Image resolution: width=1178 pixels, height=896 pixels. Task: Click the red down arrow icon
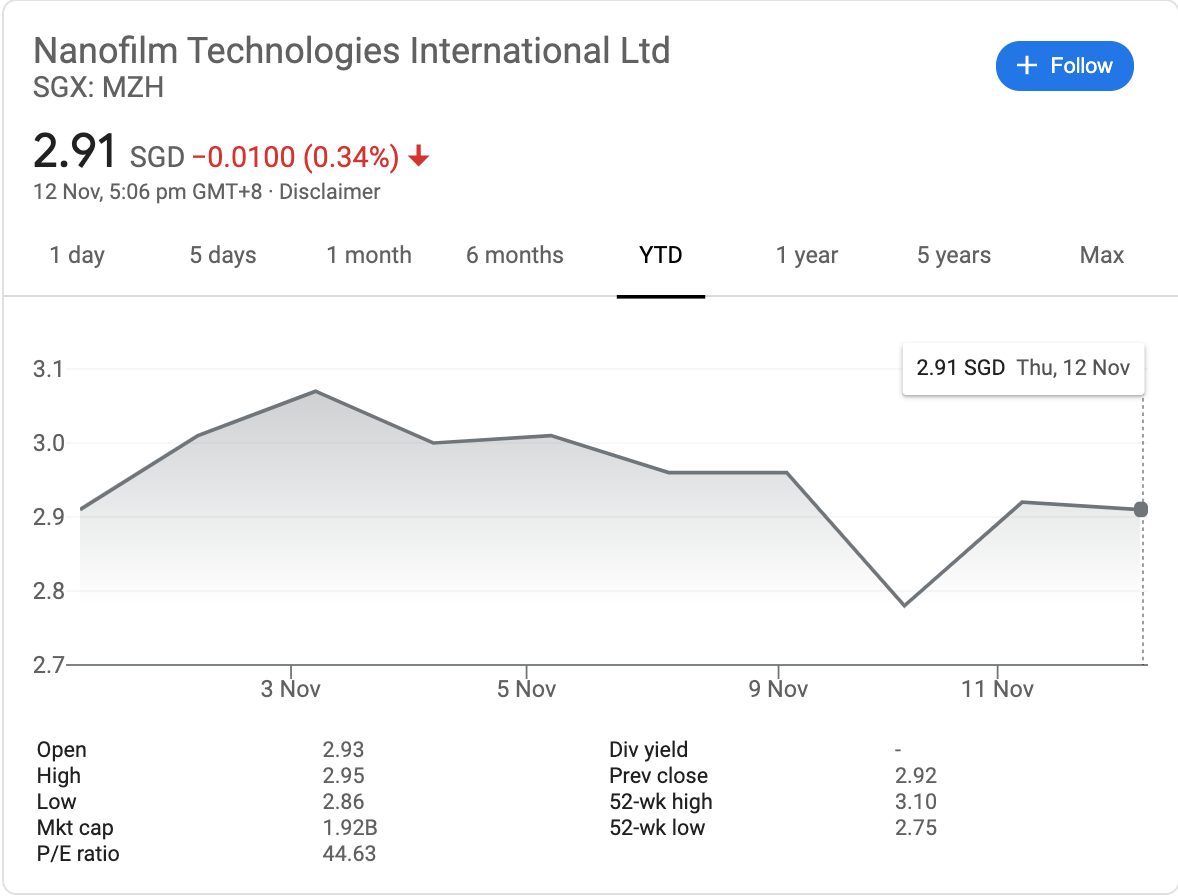(420, 156)
